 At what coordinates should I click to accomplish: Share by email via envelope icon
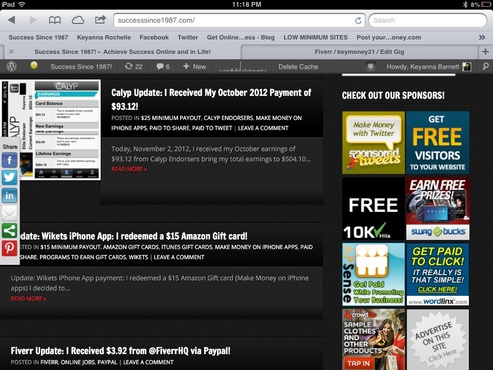9,213
